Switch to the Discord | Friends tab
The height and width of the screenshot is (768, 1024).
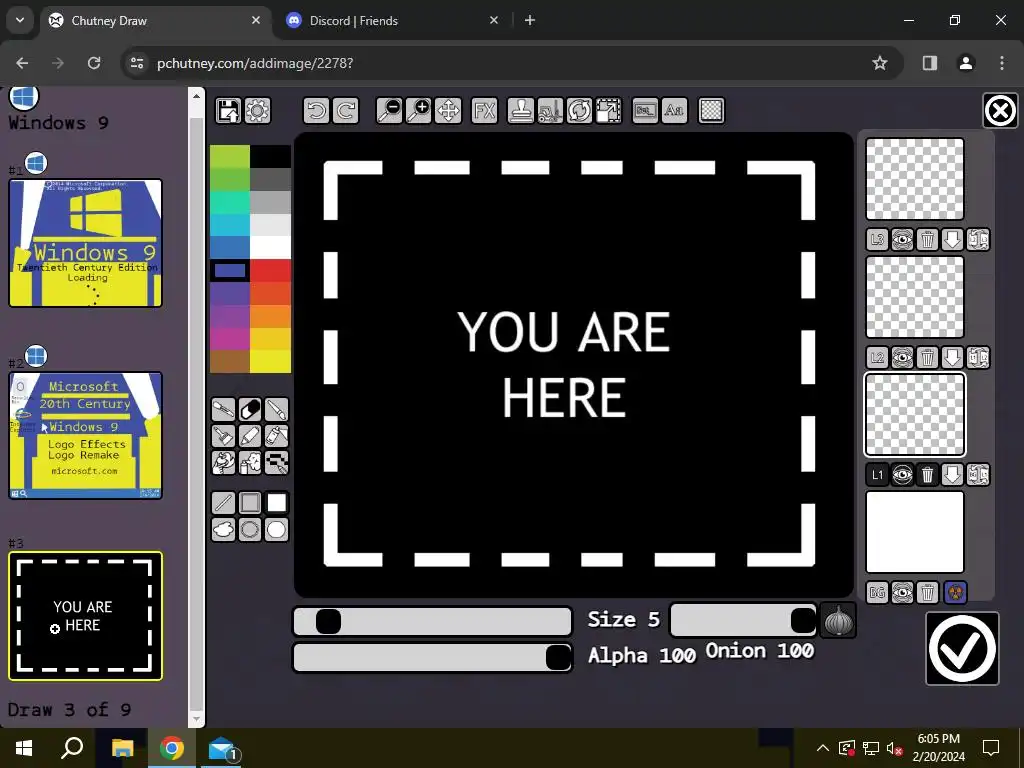(393, 20)
